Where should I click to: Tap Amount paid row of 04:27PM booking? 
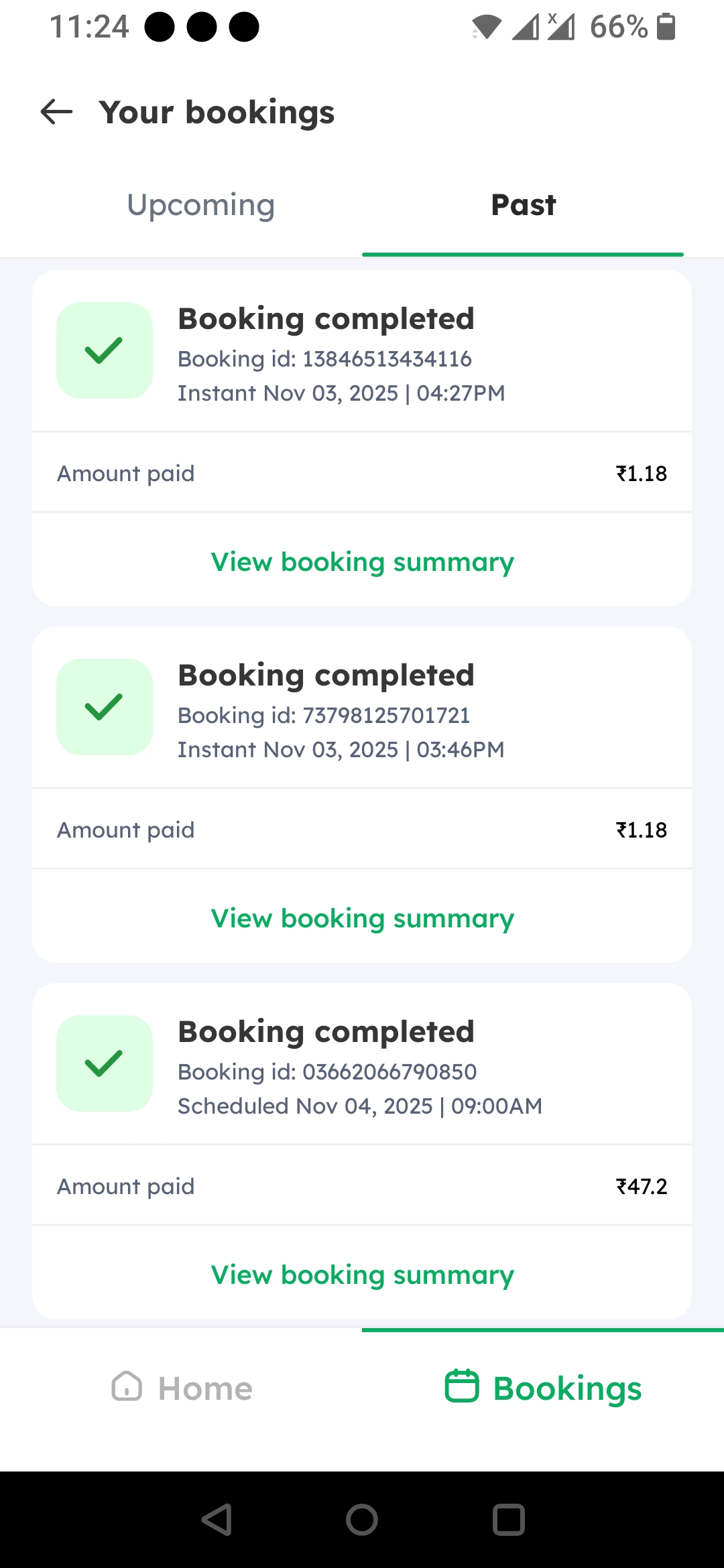pos(362,473)
